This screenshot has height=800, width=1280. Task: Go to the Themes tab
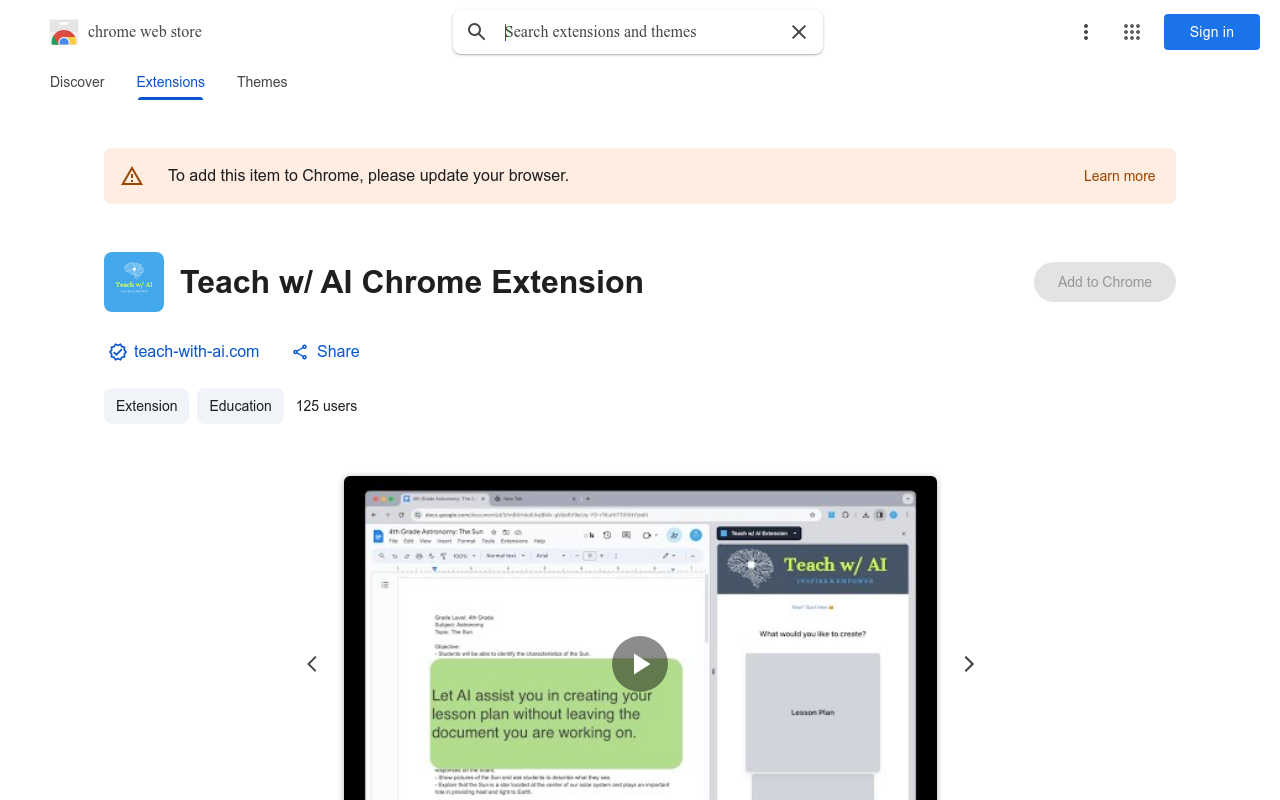[262, 82]
